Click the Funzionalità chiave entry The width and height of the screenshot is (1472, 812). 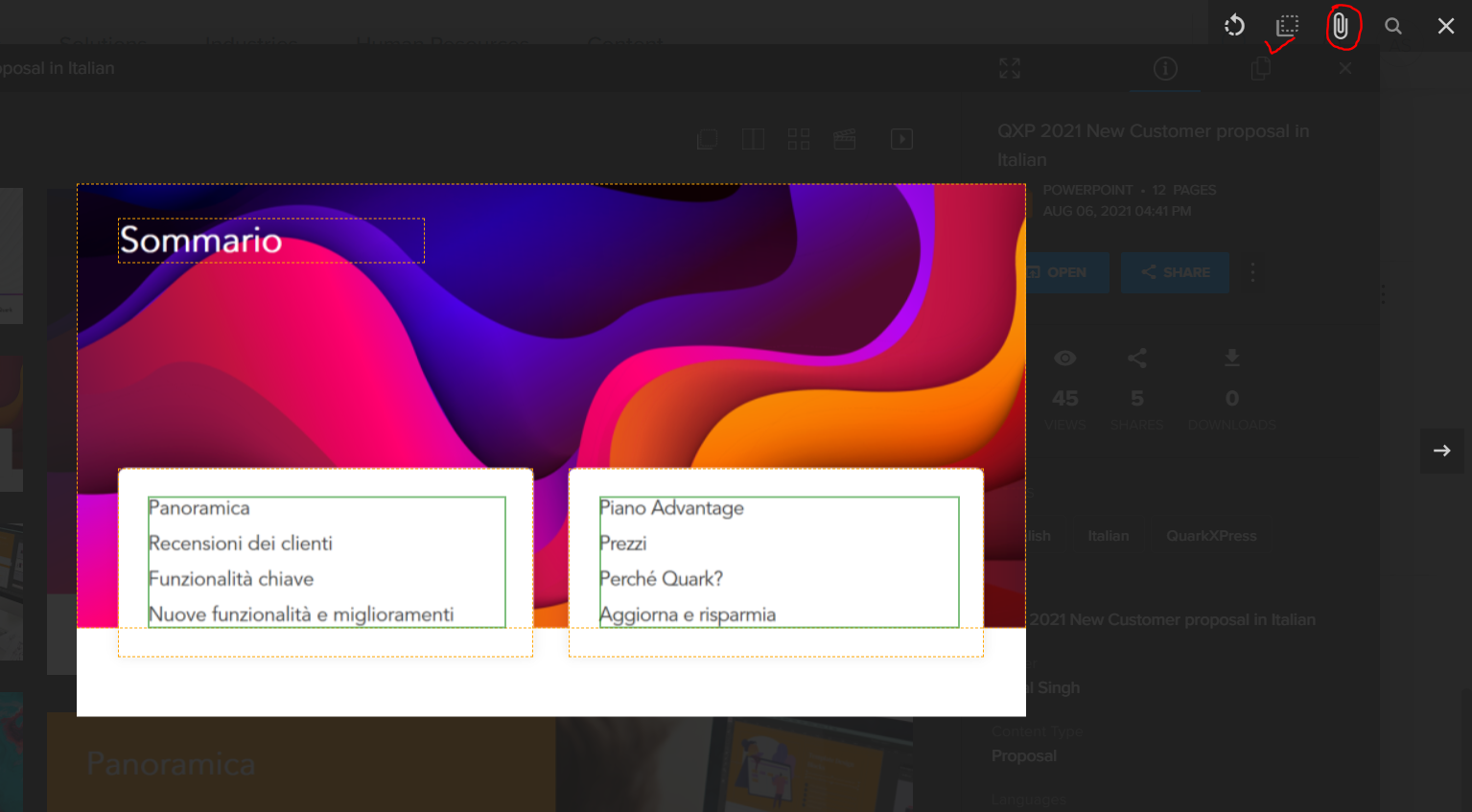231,579
